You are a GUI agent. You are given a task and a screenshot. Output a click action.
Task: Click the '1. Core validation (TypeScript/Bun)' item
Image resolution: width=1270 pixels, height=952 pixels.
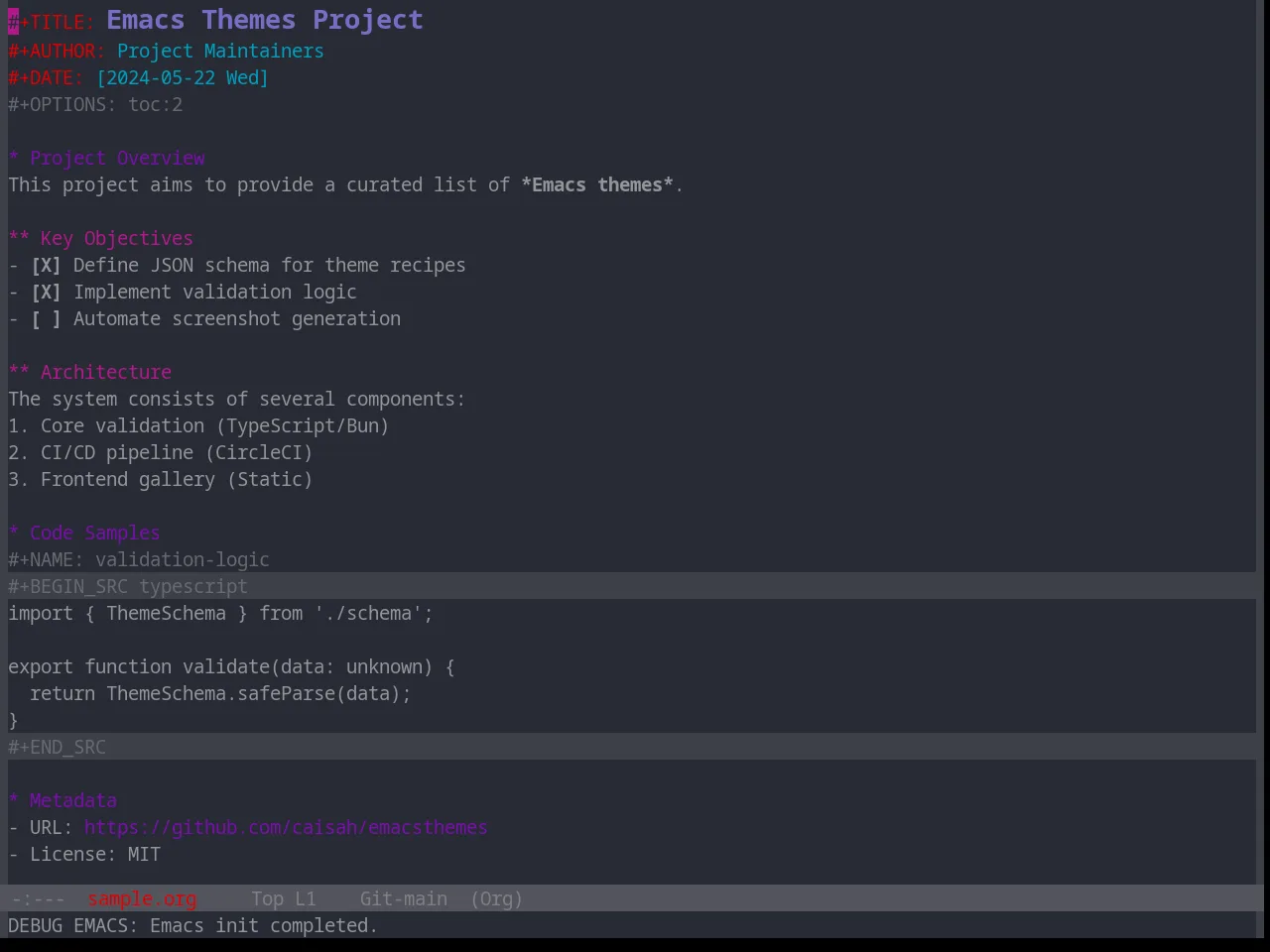198,426
